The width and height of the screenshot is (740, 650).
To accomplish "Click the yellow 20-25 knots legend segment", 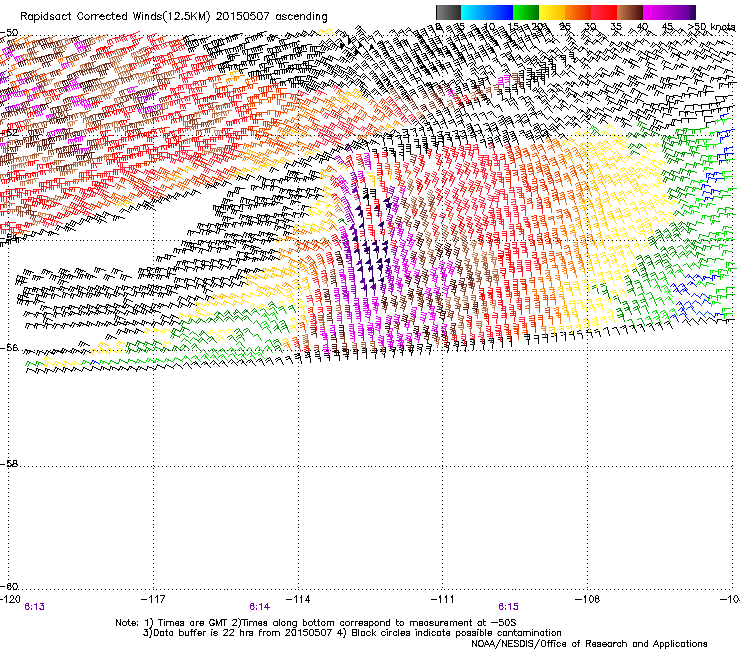I will coord(552,12).
